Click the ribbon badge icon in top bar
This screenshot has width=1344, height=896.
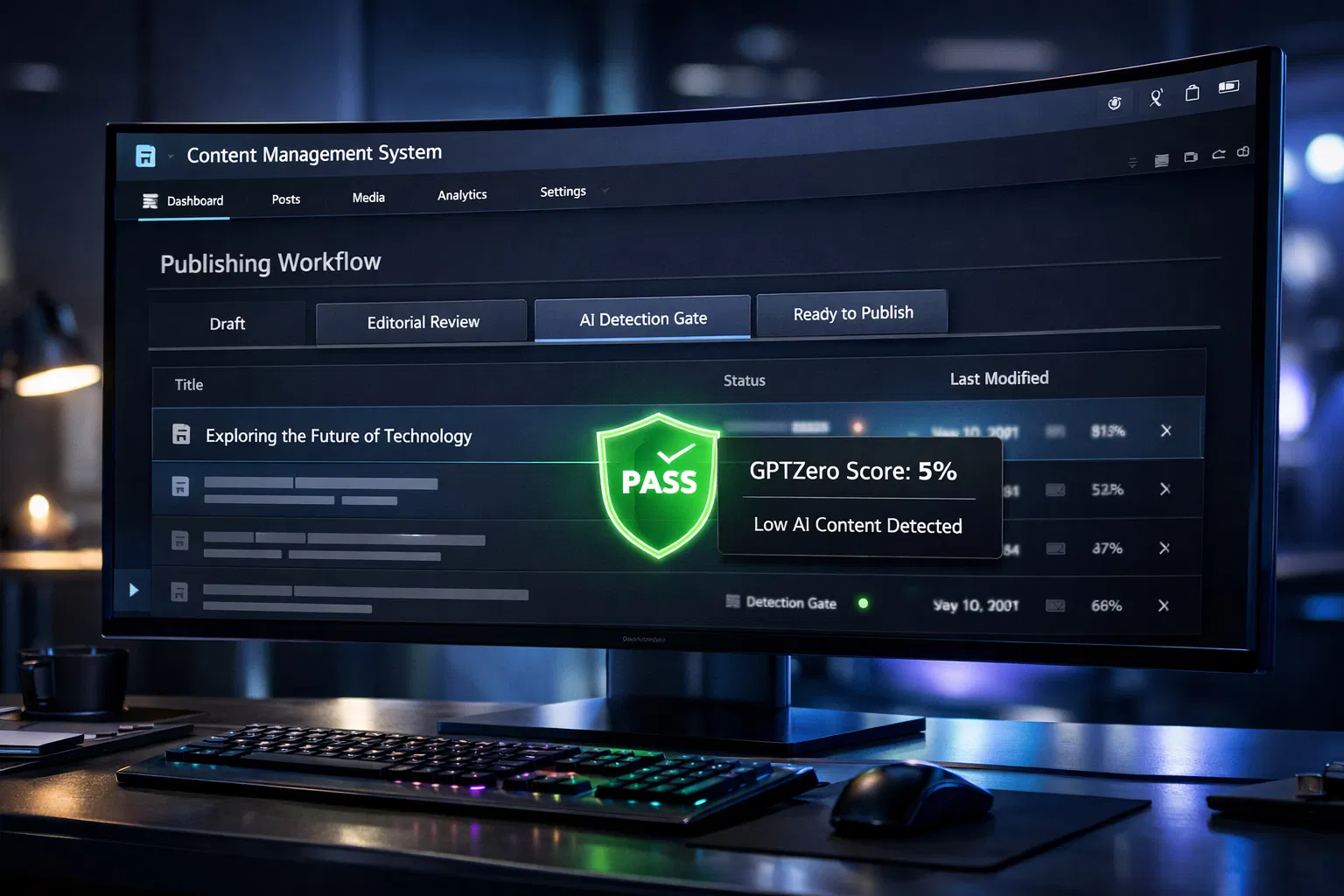(x=1156, y=97)
